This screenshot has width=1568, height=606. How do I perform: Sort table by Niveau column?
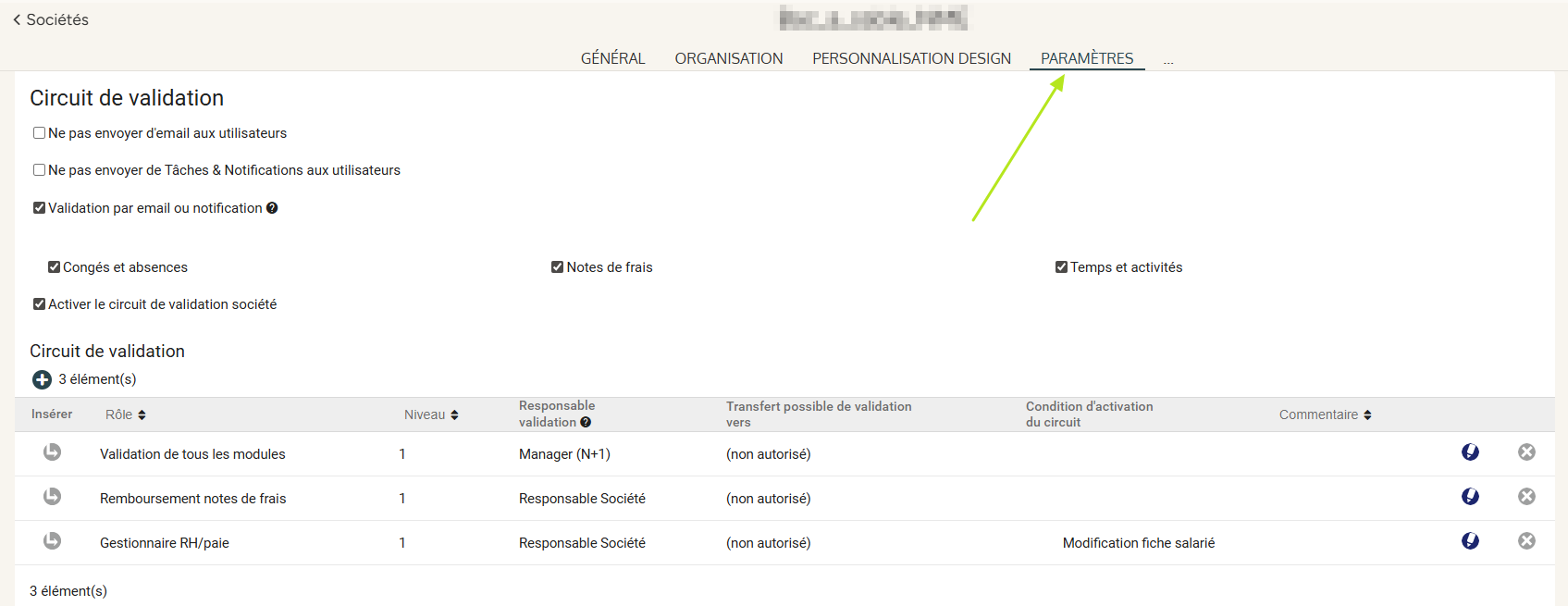[x=431, y=414]
